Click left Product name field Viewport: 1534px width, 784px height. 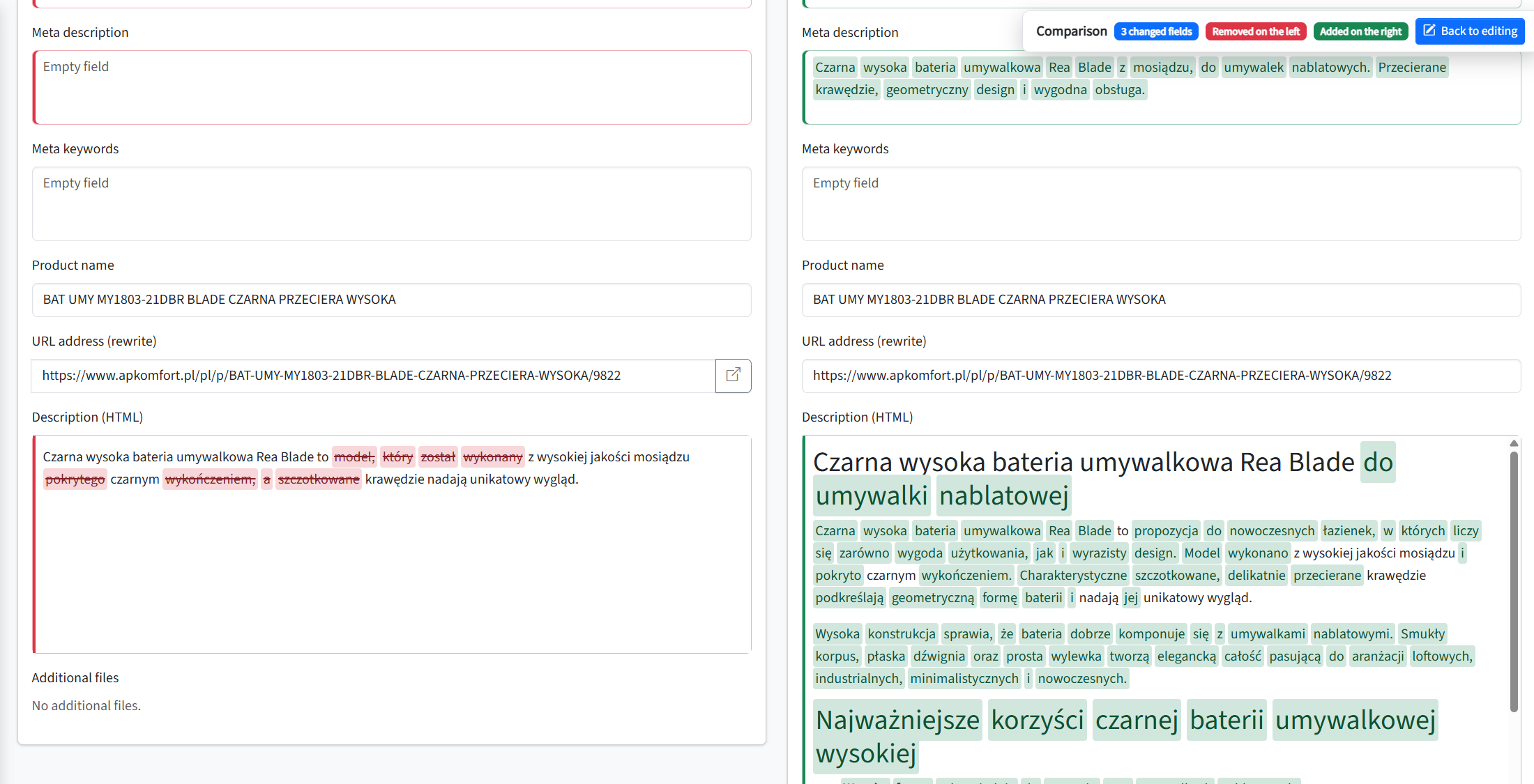click(x=392, y=300)
